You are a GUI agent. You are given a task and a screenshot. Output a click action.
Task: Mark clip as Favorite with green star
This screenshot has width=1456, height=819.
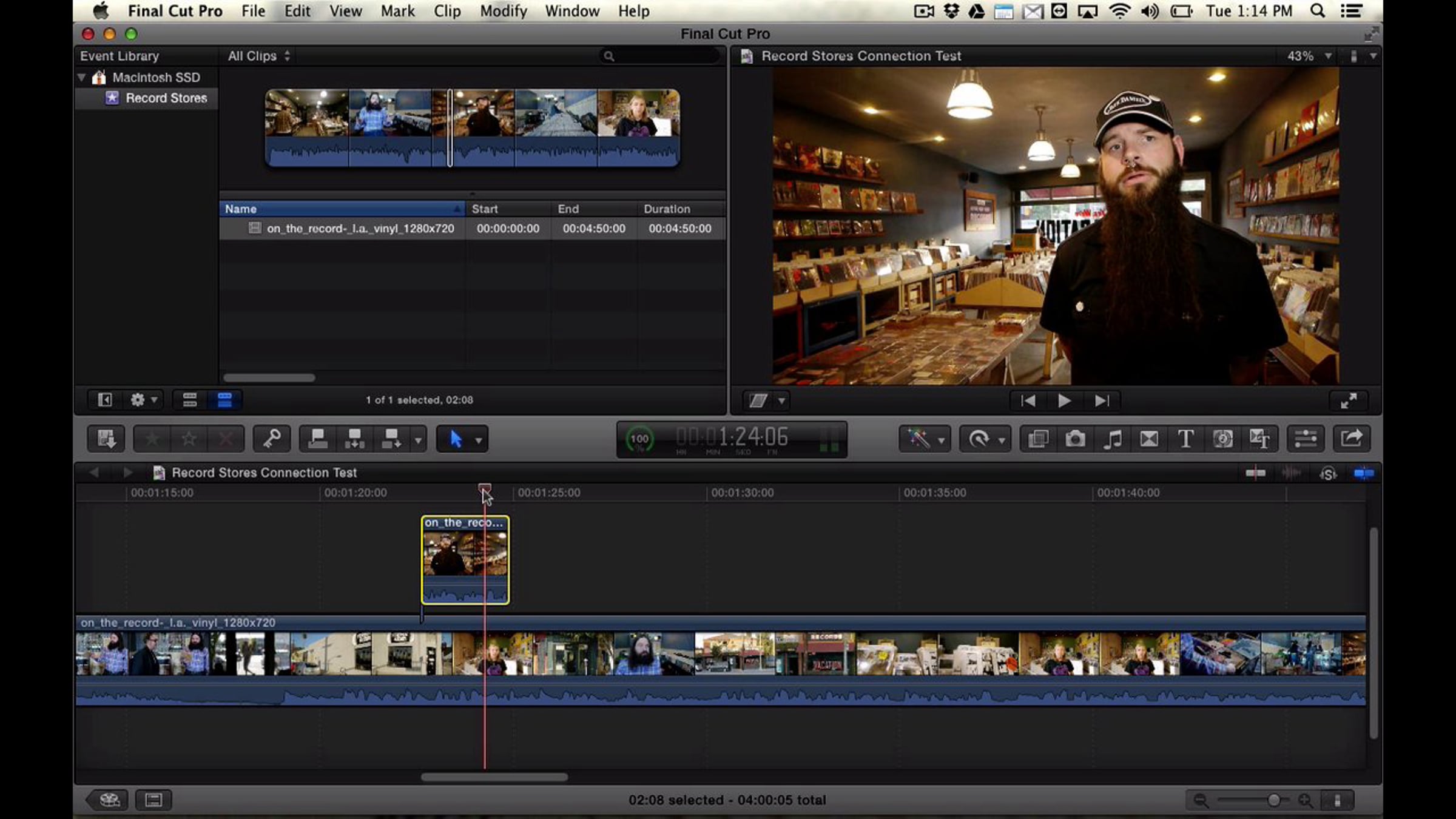(x=152, y=439)
